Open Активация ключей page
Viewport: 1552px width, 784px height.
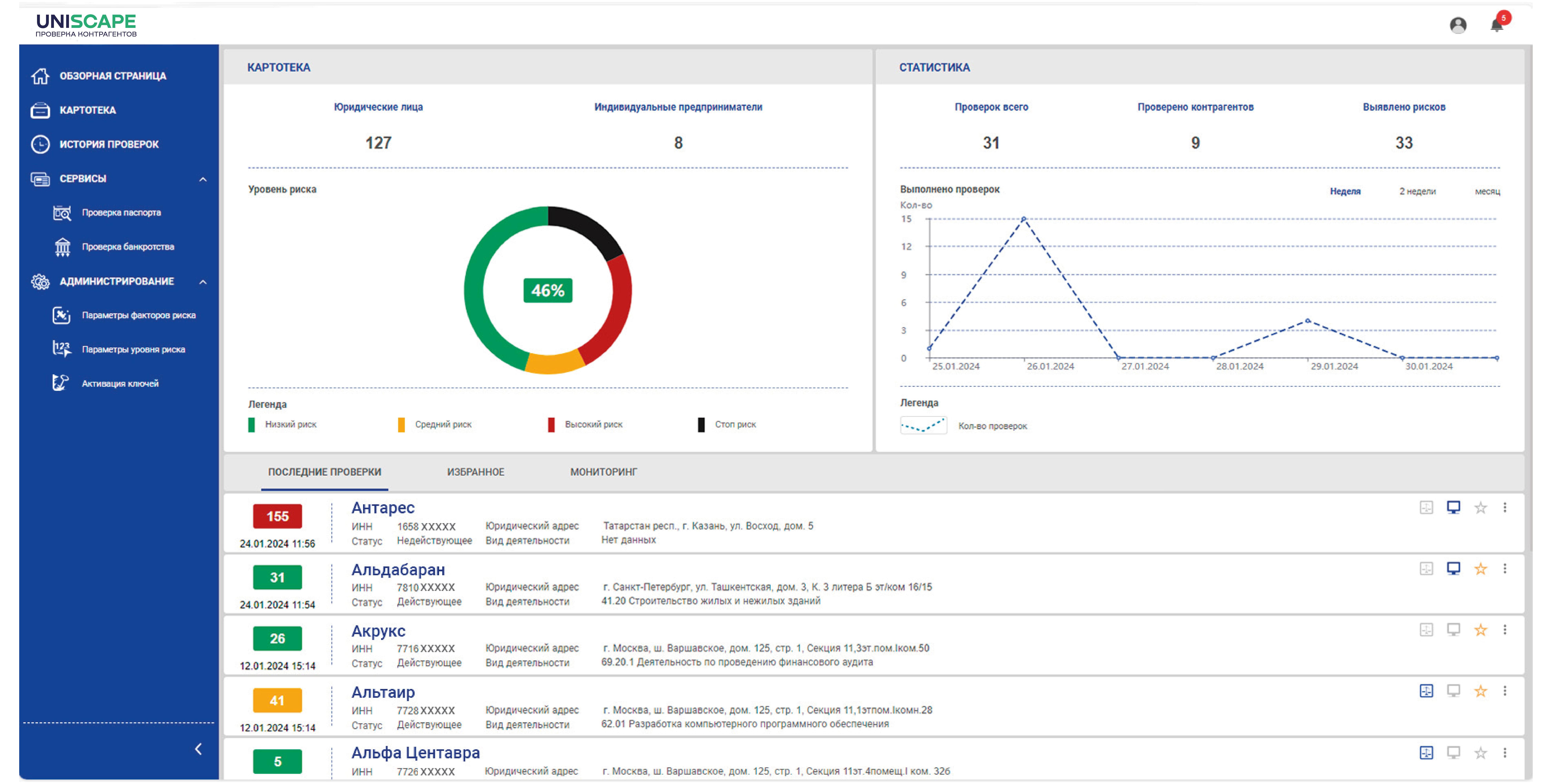(x=120, y=384)
